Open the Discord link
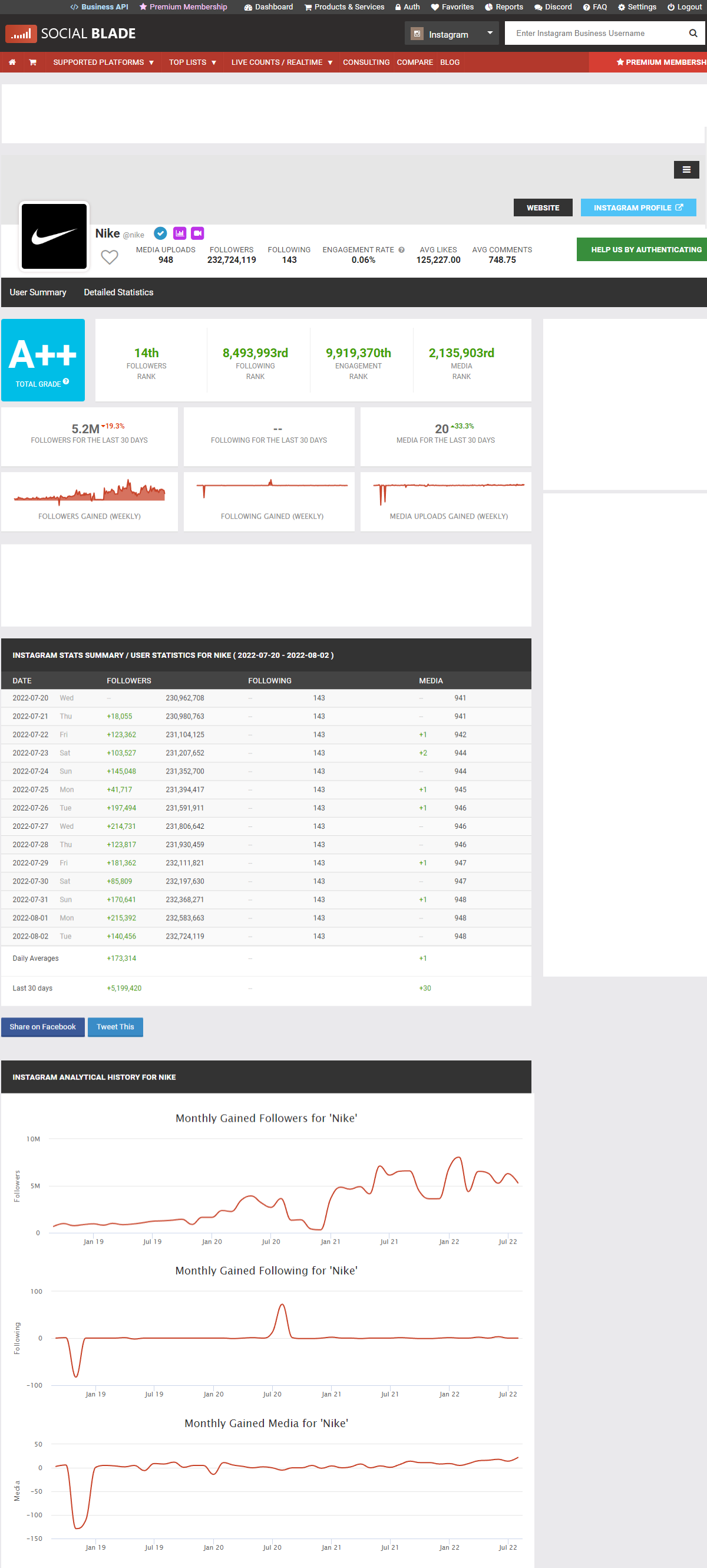Viewport: 707px width, 1568px height. pos(553,6)
